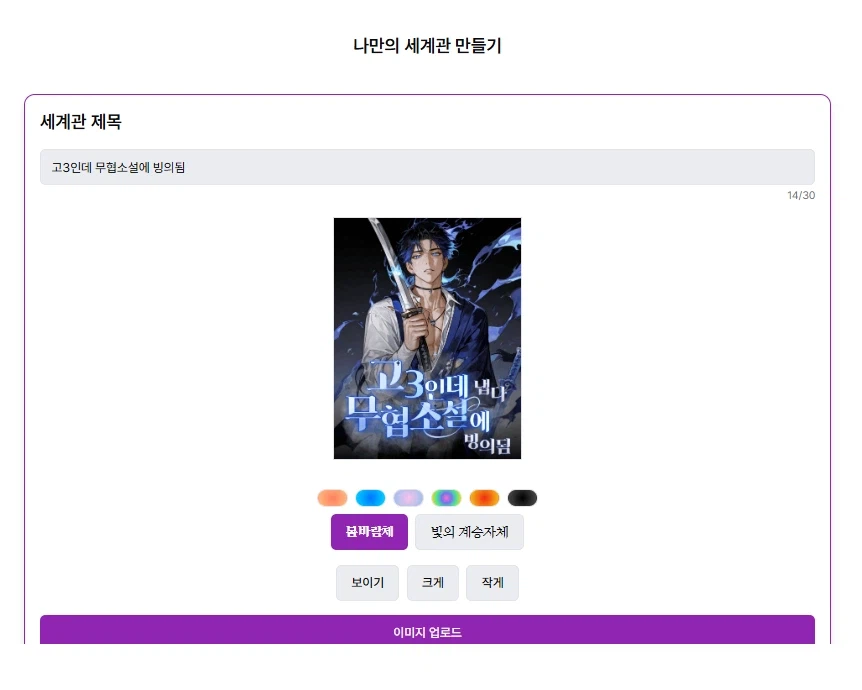Select the lavender color theme pill
This screenshot has width=862, height=690.
pyautogui.click(x=408, y=497)
